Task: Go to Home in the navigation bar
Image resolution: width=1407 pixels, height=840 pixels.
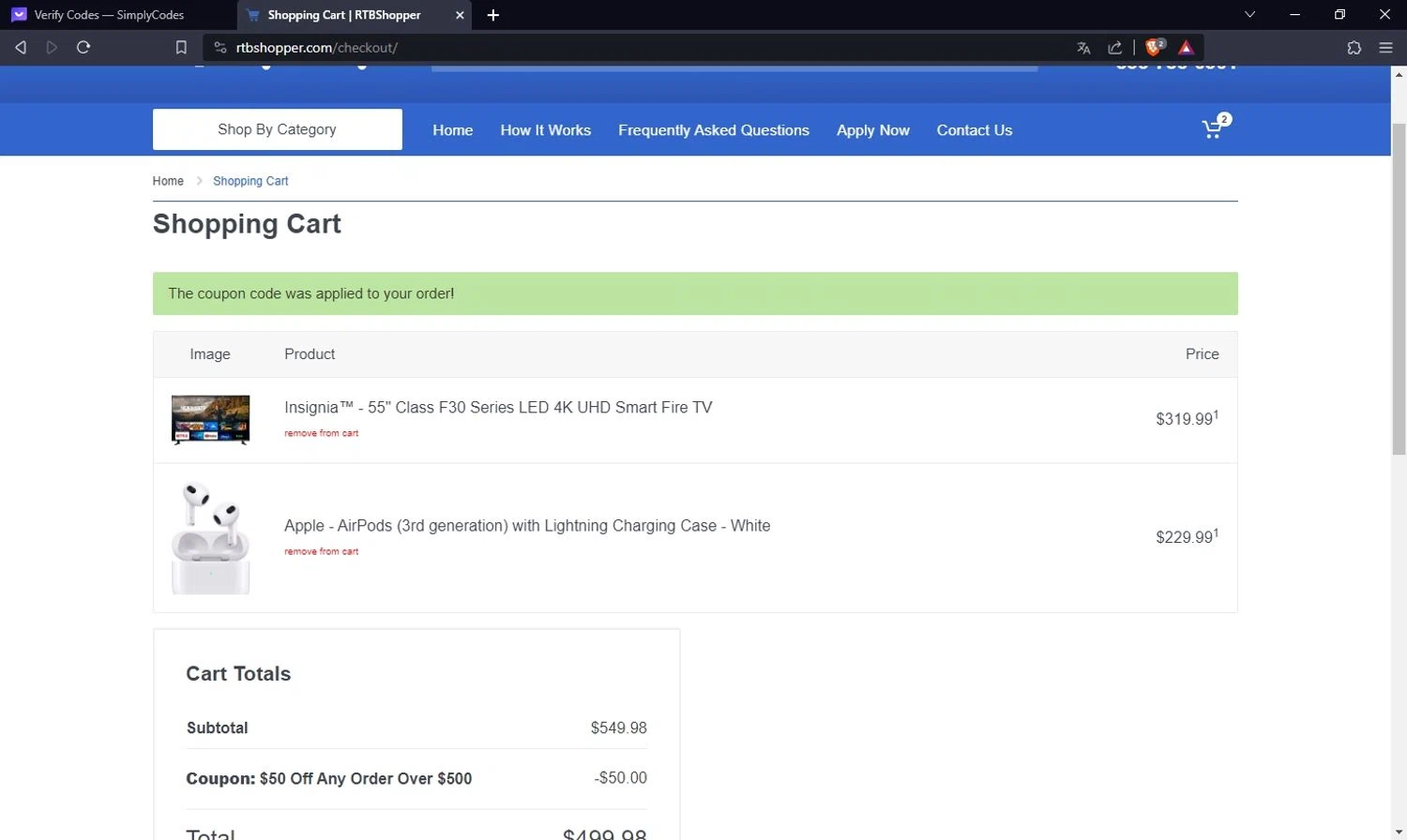Action: (x=452, y=130)
